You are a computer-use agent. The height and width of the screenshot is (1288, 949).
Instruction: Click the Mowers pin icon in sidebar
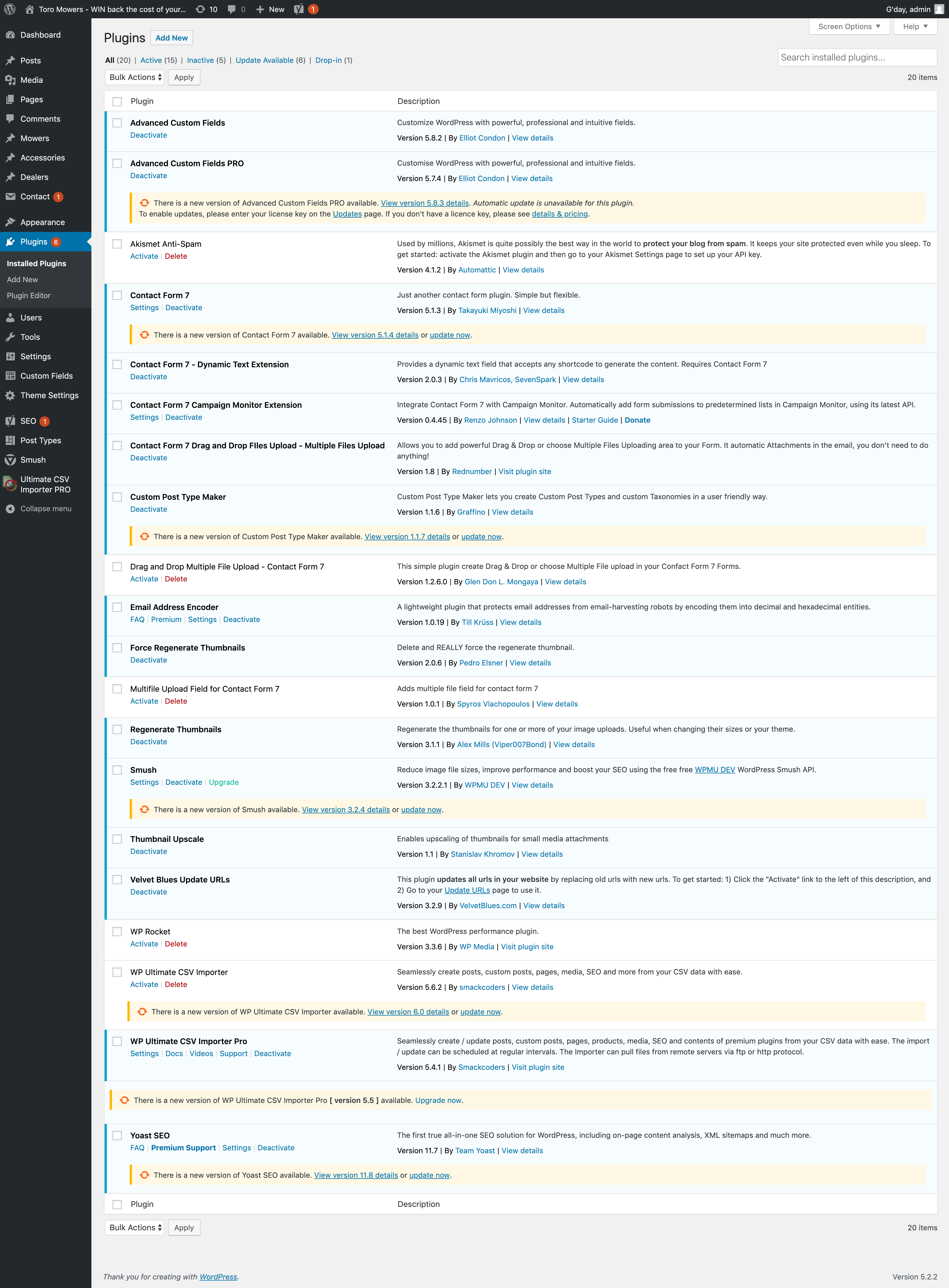click(x=10, y=139)
